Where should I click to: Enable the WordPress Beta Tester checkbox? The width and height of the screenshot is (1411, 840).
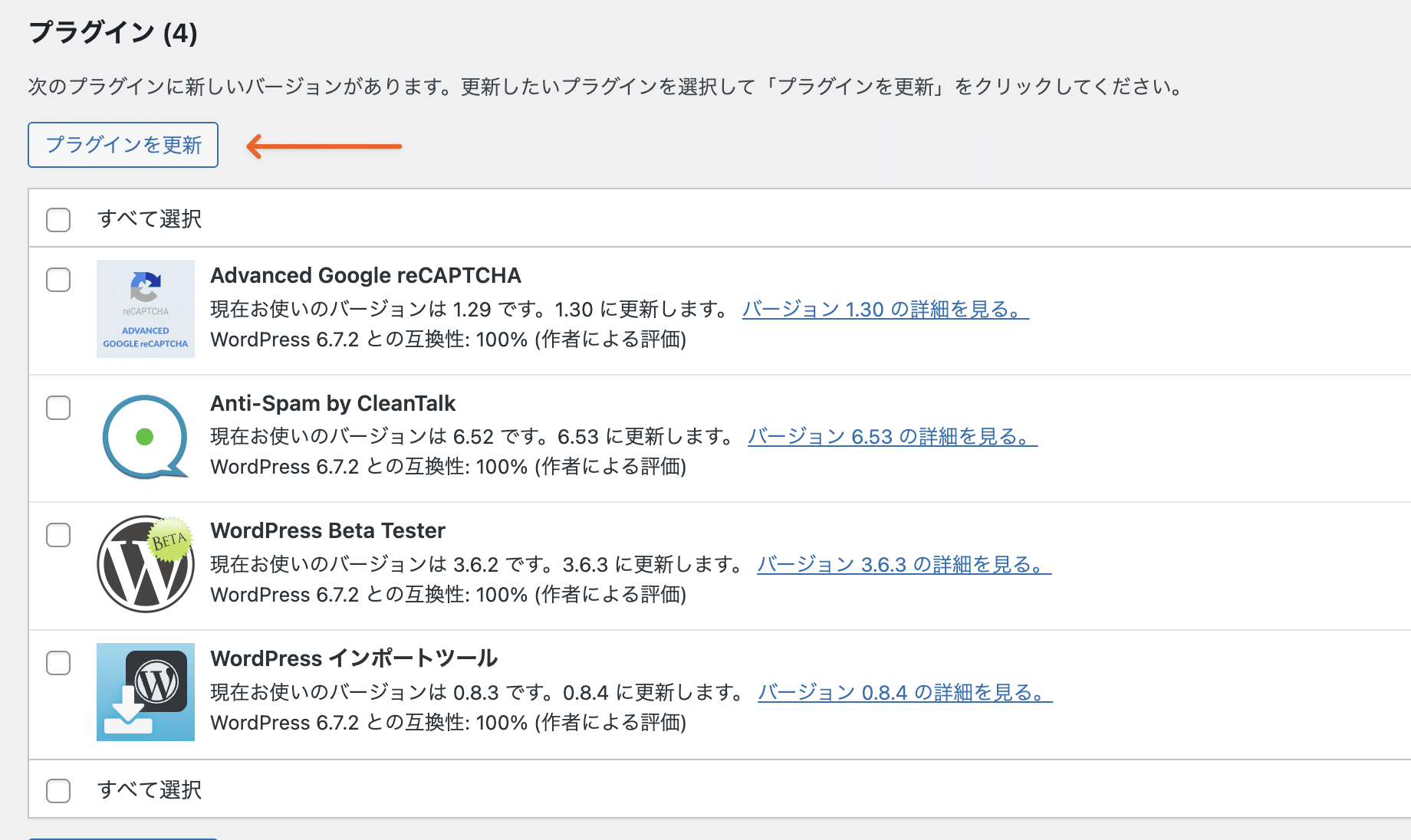click(x=58, y=535)
